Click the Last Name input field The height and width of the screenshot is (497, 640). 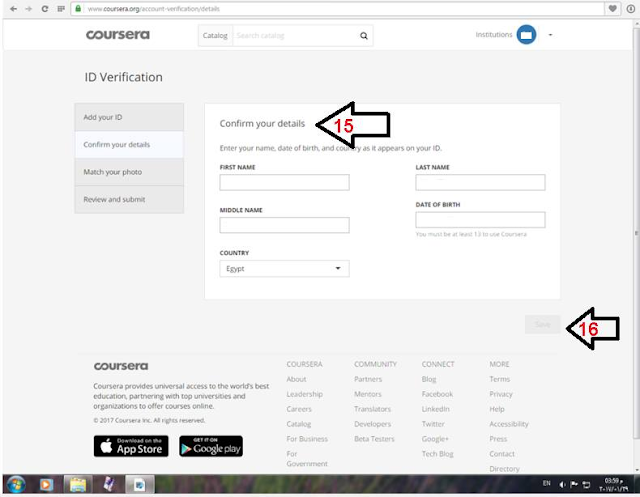480,182
